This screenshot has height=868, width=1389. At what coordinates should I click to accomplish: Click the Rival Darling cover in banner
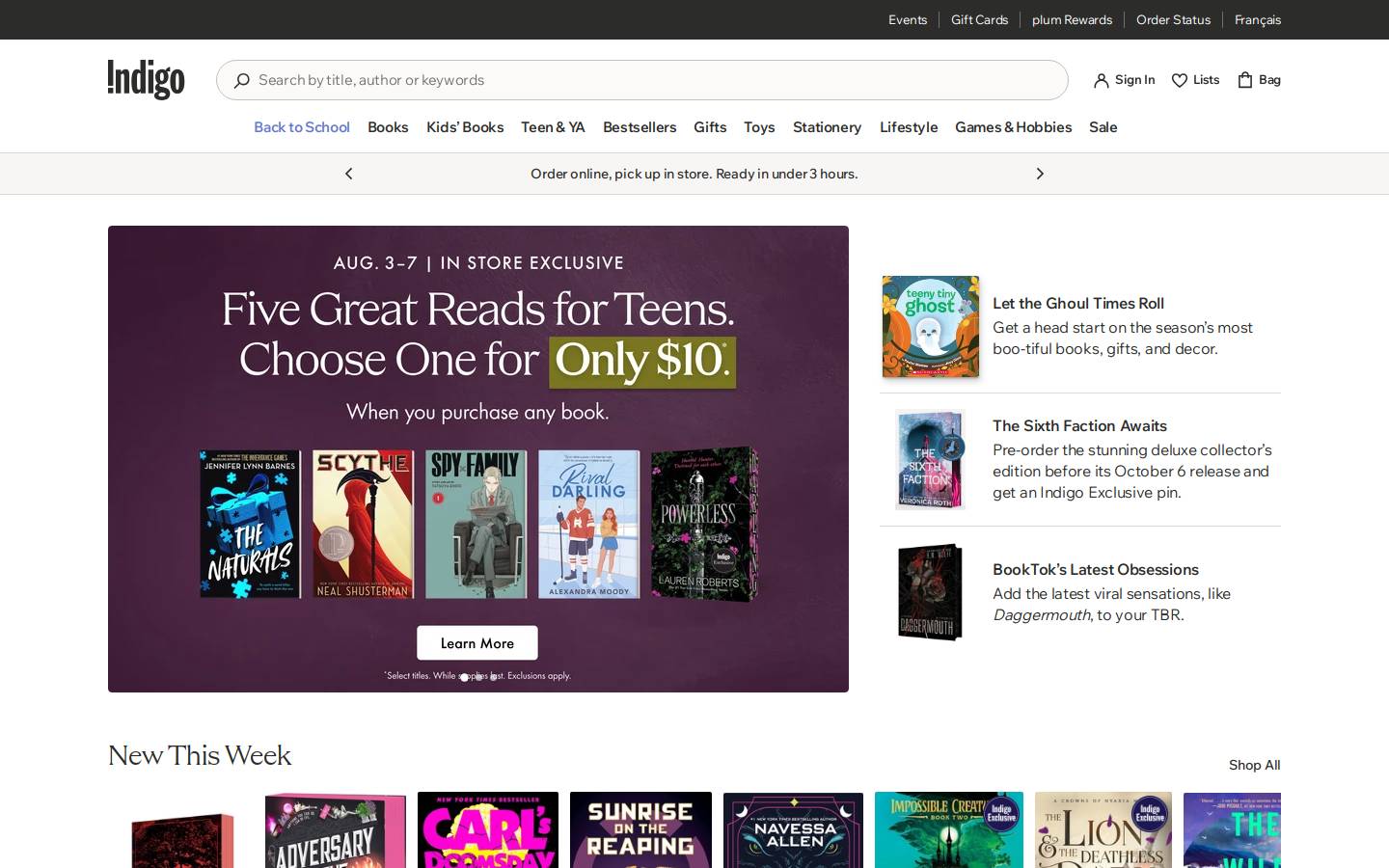point(588,525)
